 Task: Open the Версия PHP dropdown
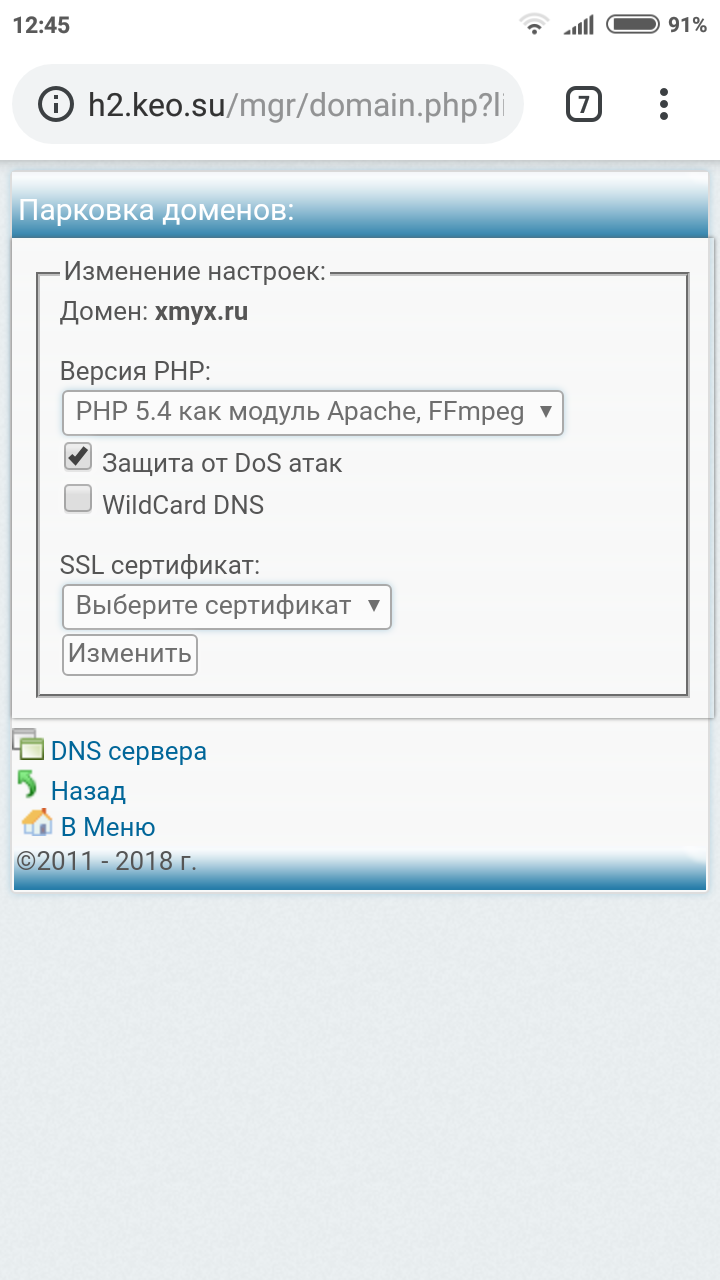313,412
